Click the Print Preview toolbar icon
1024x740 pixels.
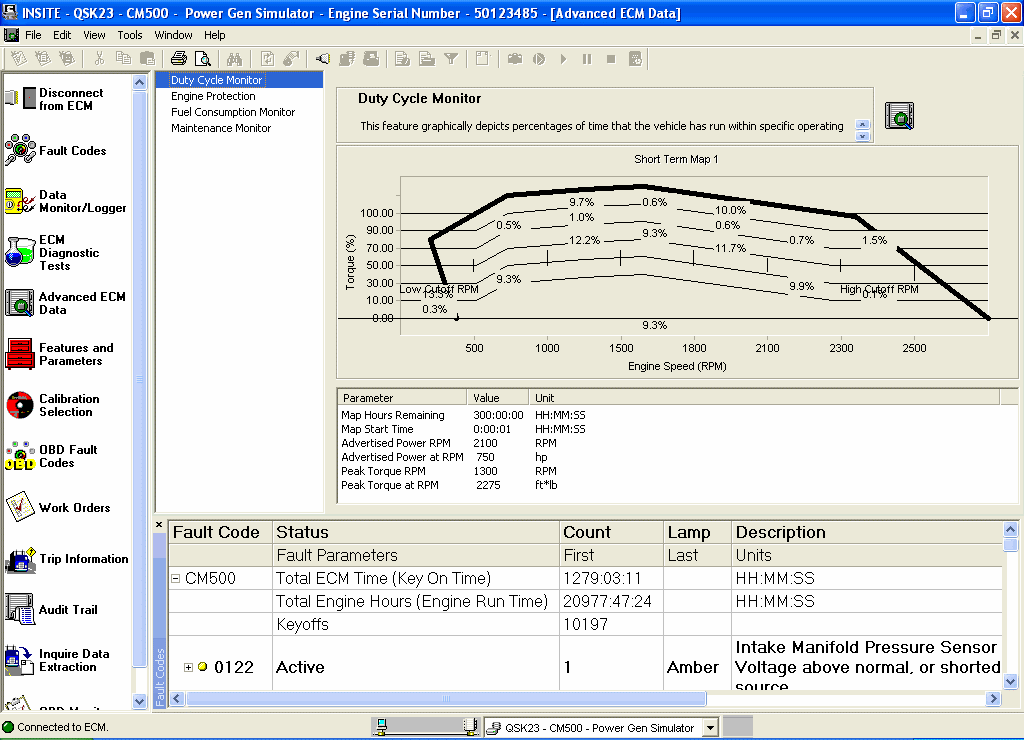203,59
